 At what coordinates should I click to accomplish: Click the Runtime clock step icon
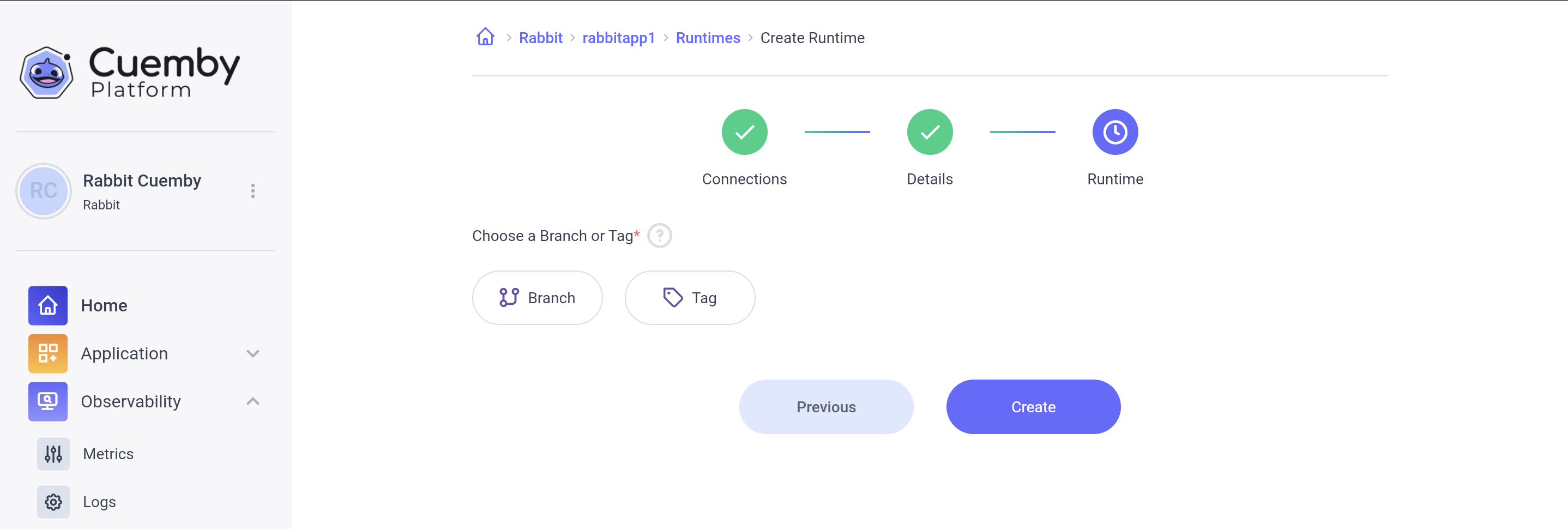(x=1114, y=131)
